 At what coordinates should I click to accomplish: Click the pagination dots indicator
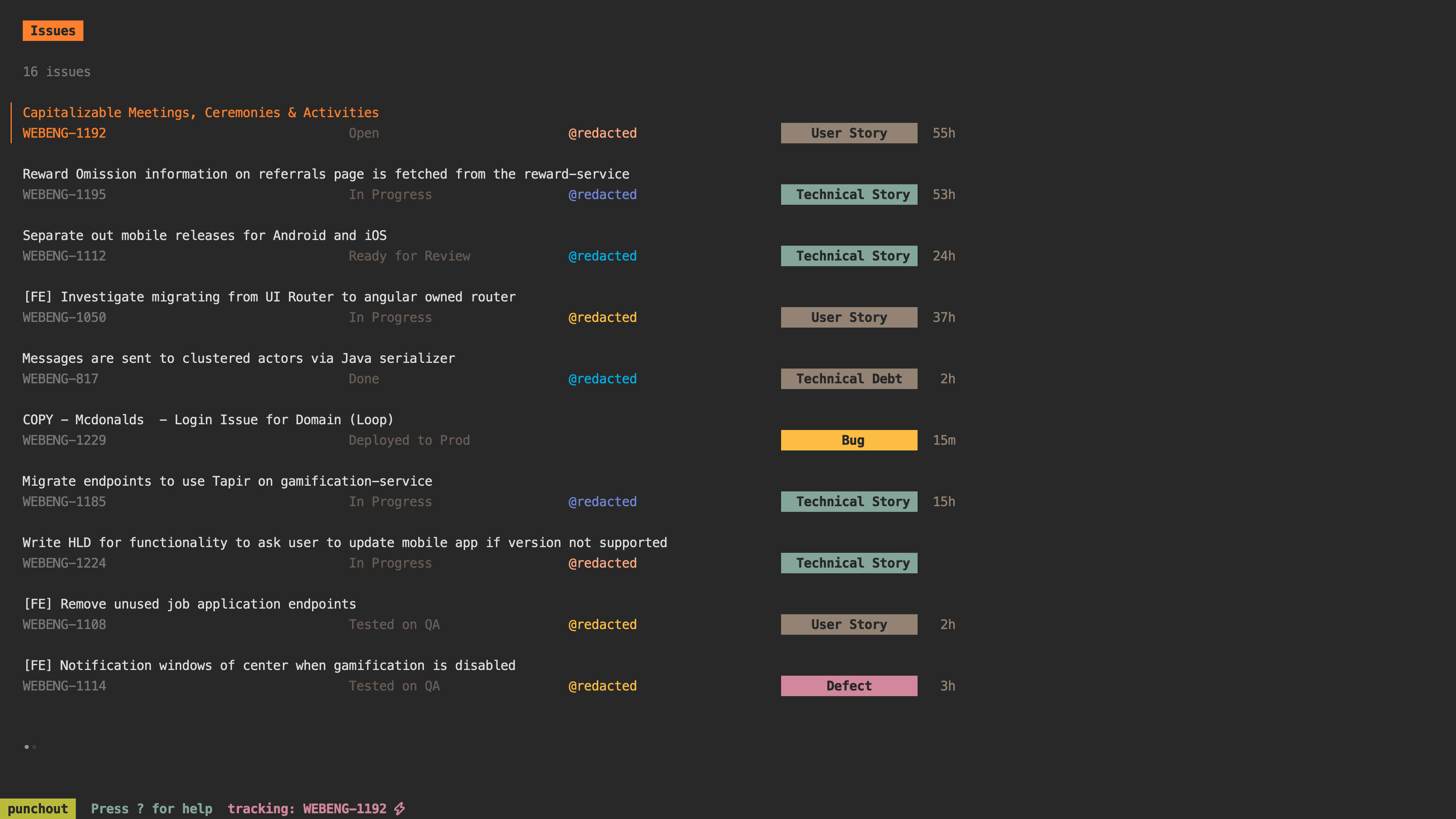pos(30,747)
